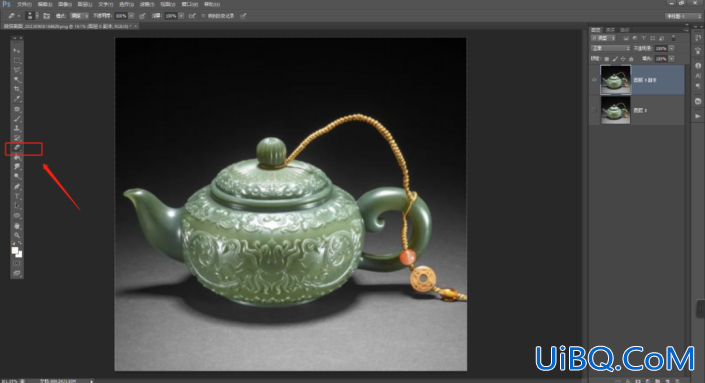Image resolution: width=705 pixels, height=383 pixels.
Task: Open the Edit menu
Action: tap(45, 4)
